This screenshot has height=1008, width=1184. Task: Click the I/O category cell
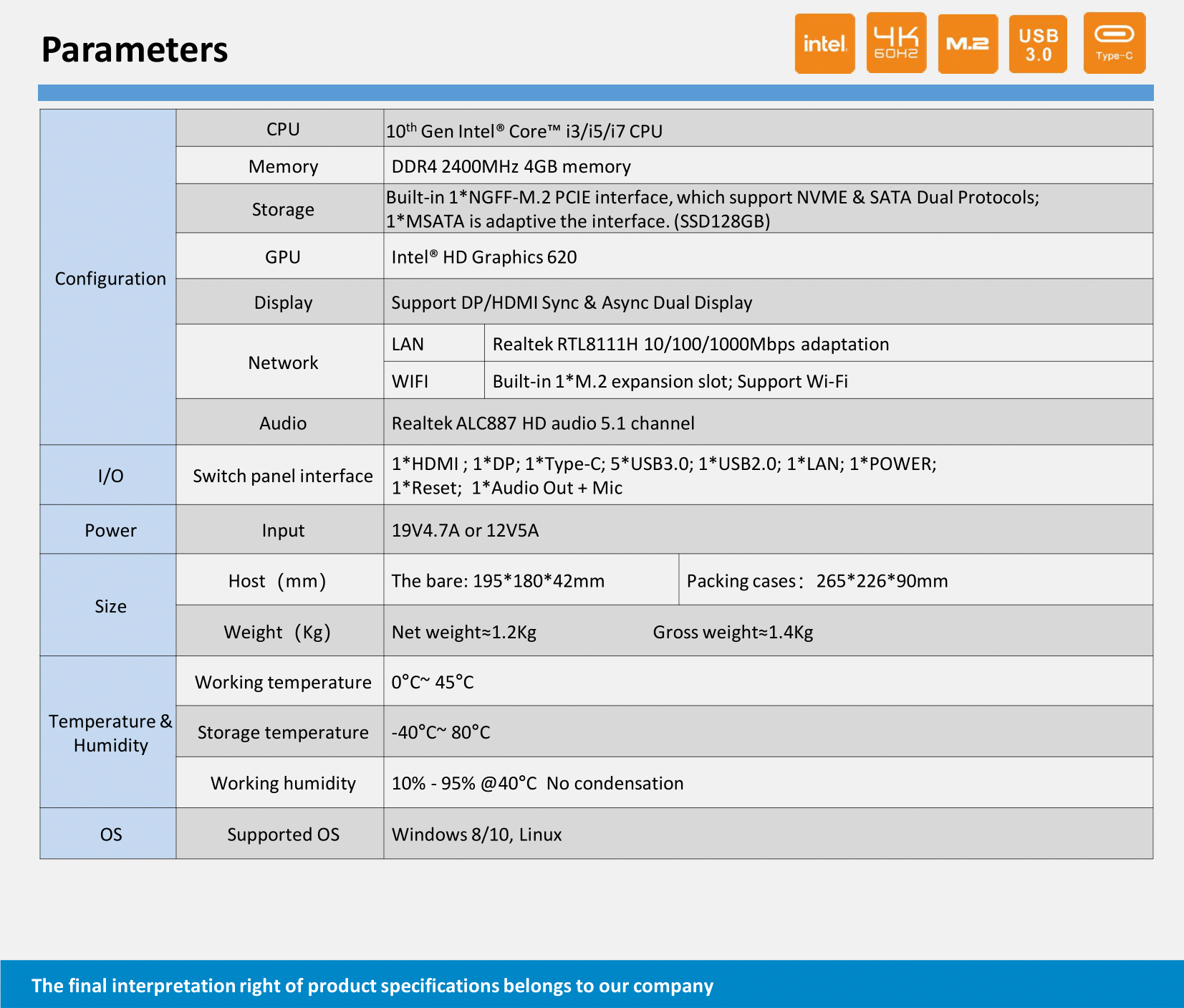(108, 475)
